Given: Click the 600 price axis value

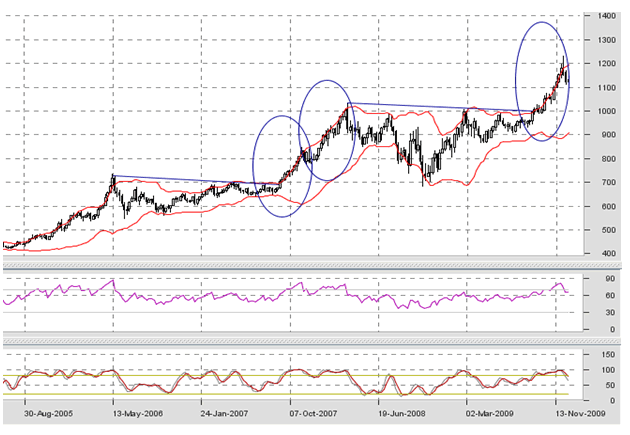Looking at the screenshot, I should point(609,206).
